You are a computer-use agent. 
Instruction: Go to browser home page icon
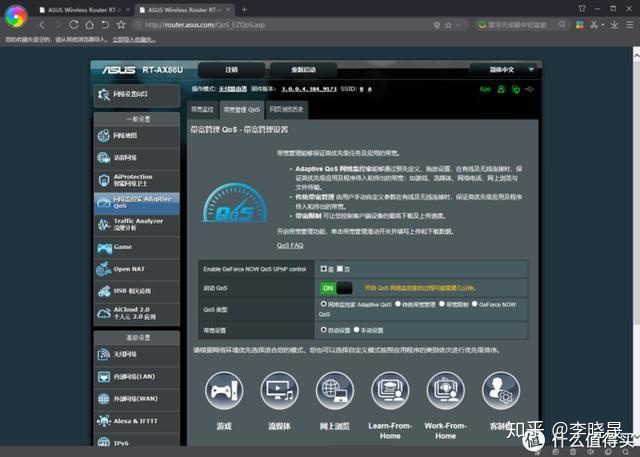[x=89, y=24]
